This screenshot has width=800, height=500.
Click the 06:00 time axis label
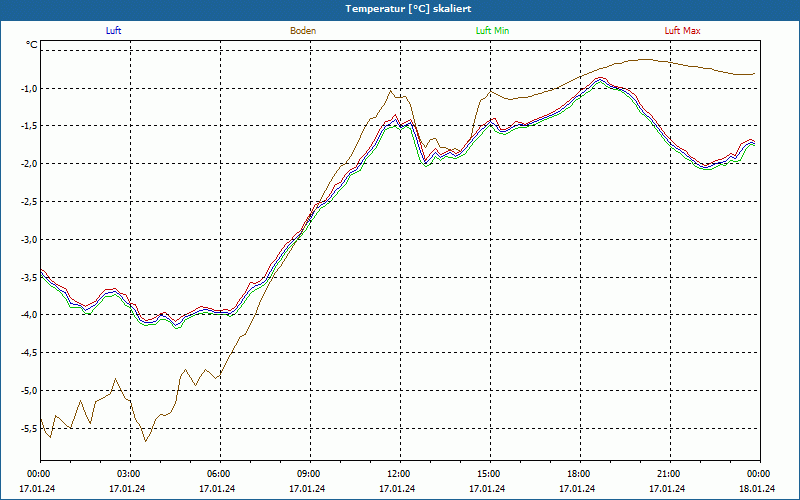click(217, 473)
